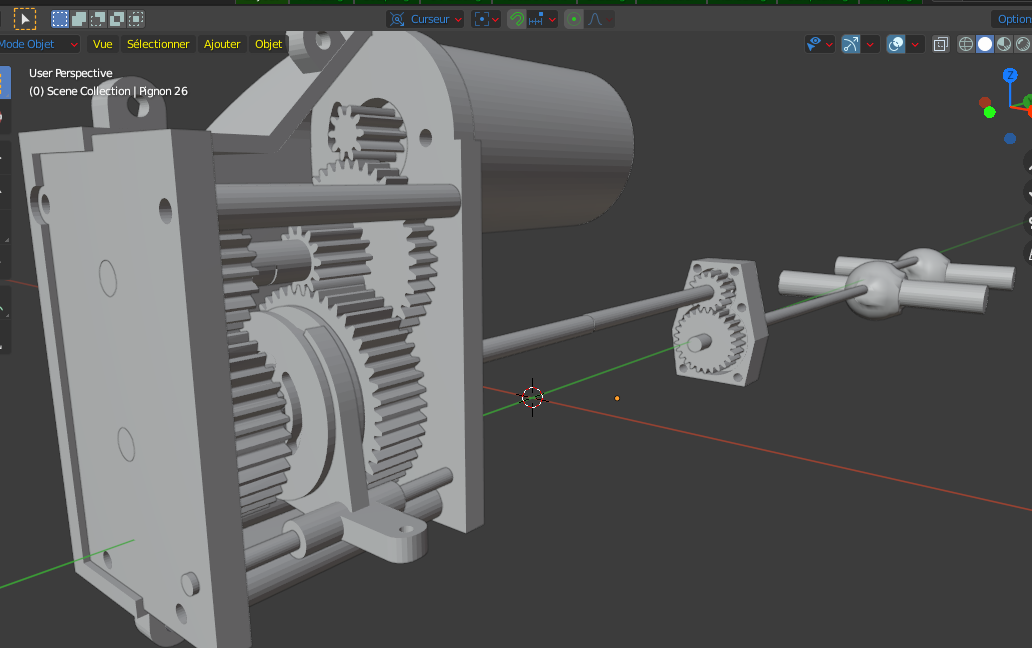Select the tweak select tool icon
This screenshot has height=648, width=1032.
tap(24, 18)
